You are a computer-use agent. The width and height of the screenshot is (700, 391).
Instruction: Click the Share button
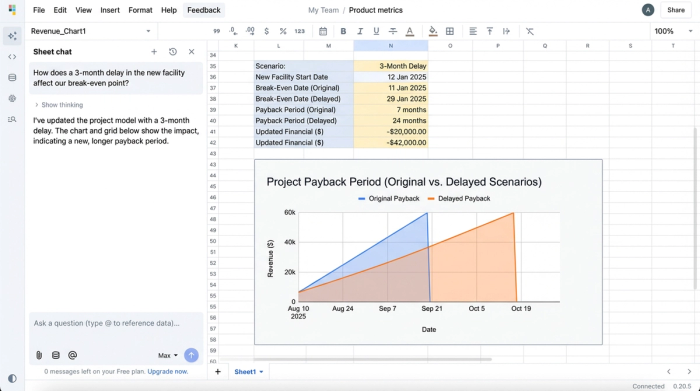[x=676, y=10]
